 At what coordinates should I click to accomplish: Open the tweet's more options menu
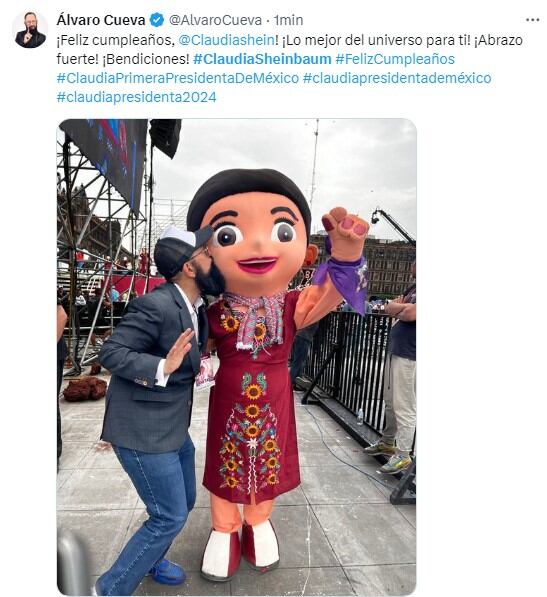coord(532,20)
